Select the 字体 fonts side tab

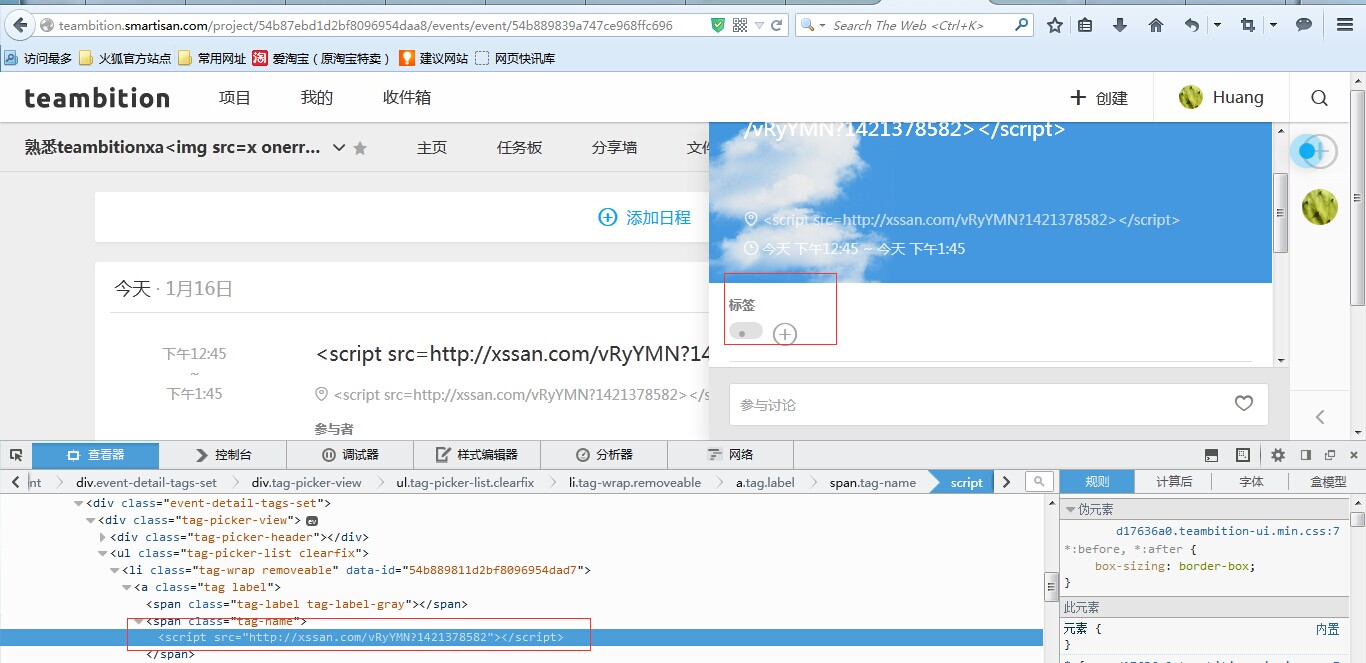click(x=1251, y=482)
